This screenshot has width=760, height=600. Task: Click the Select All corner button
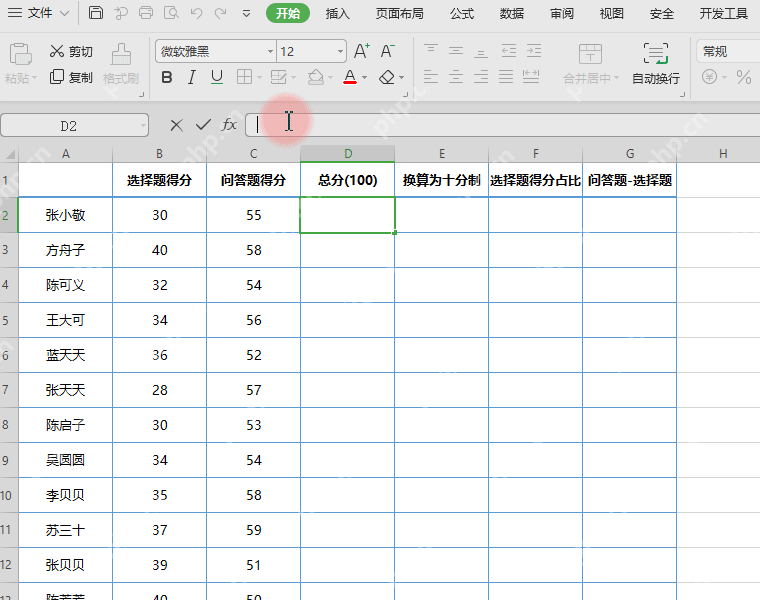click(x=9, y=154)
